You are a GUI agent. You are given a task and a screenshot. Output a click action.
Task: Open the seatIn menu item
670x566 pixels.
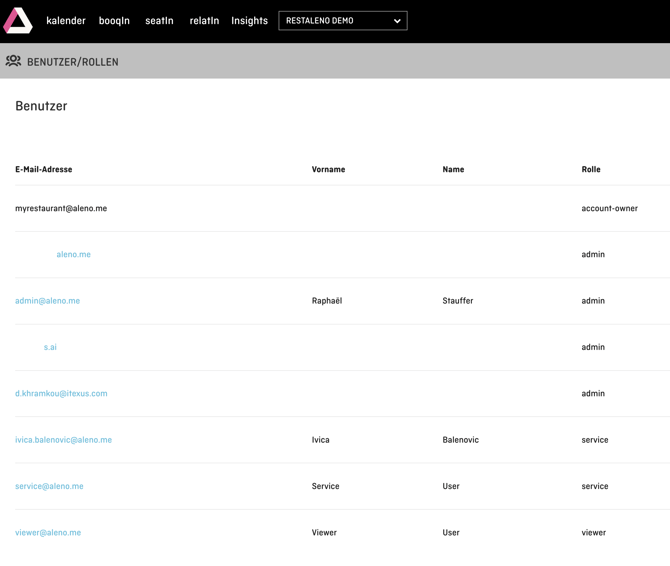tap(159, 21)
